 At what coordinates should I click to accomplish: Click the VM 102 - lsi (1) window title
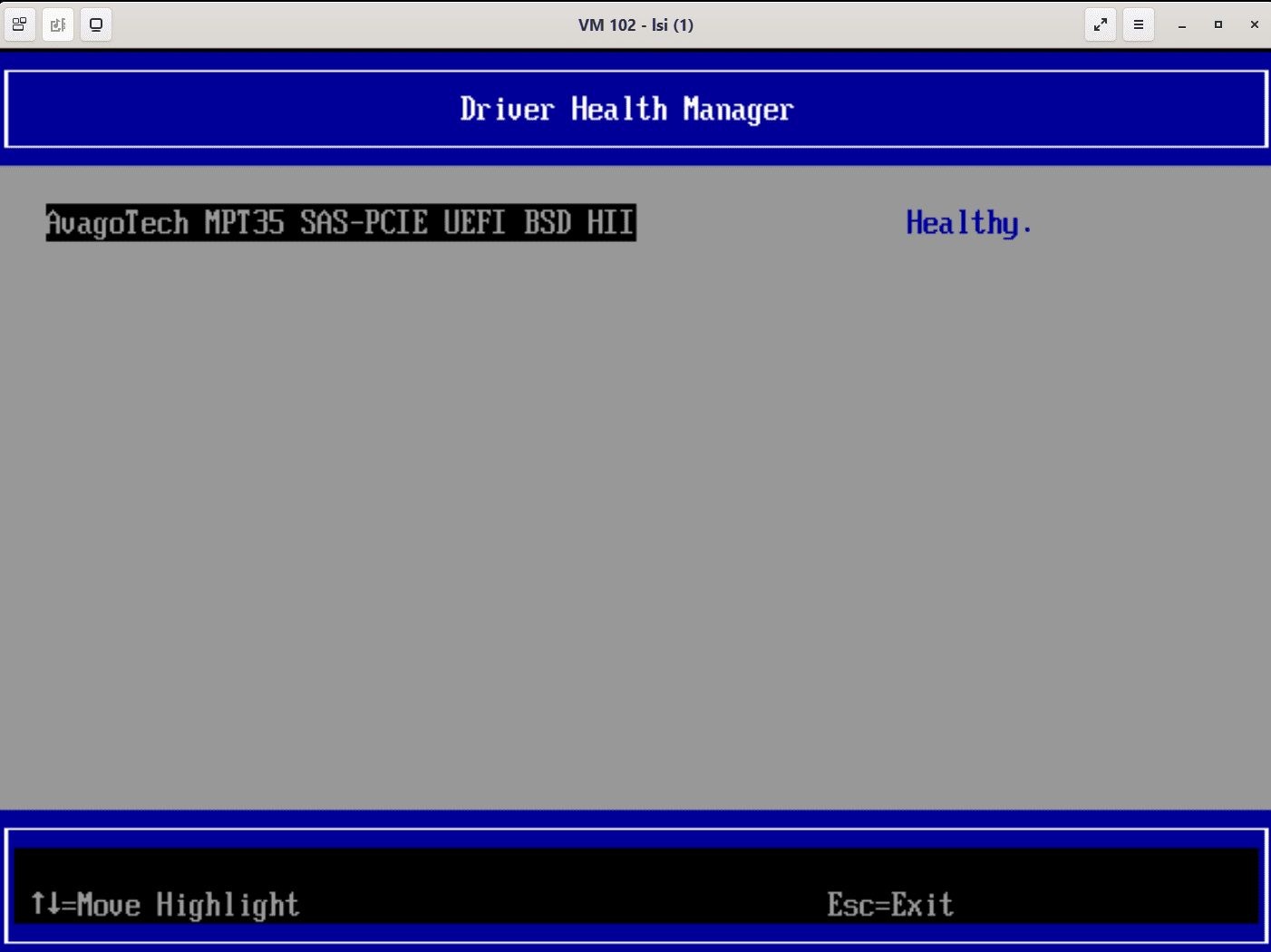[x=635, y=24]
